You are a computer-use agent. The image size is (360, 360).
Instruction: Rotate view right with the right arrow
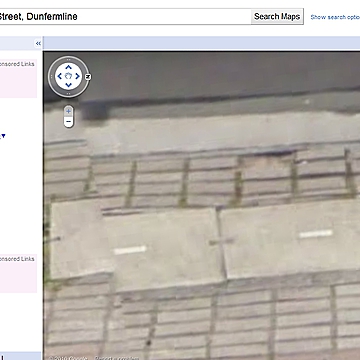(x=77, y=76)
